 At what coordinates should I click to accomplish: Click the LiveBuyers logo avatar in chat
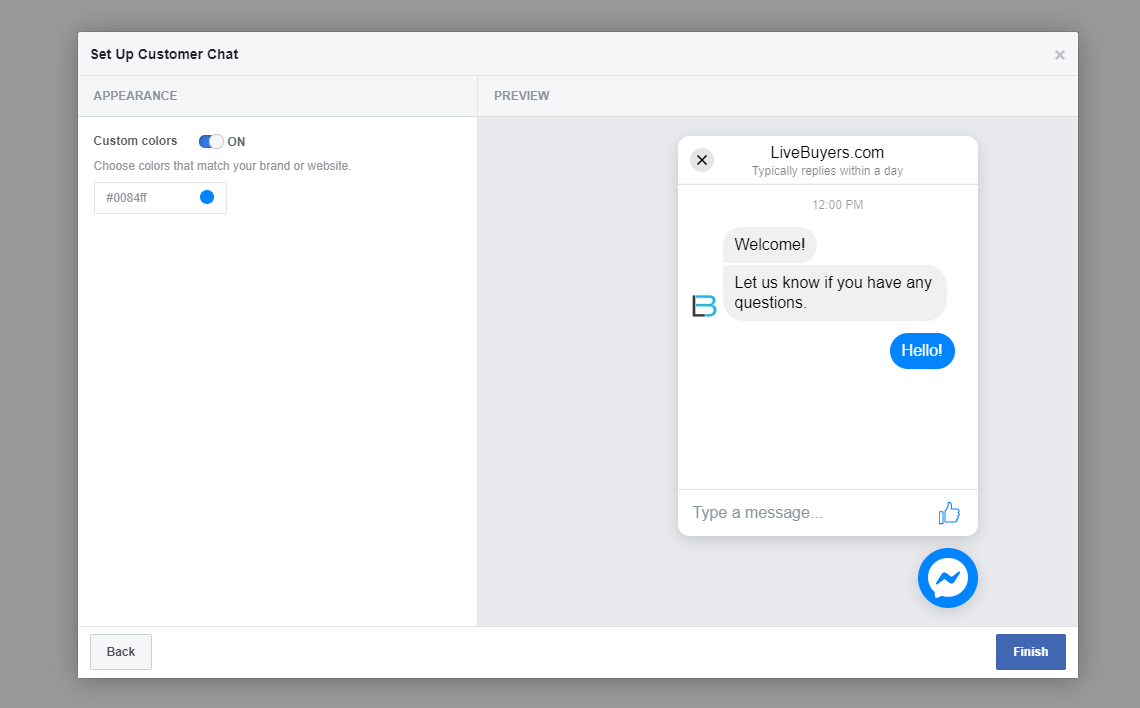(x=704, y=306)
